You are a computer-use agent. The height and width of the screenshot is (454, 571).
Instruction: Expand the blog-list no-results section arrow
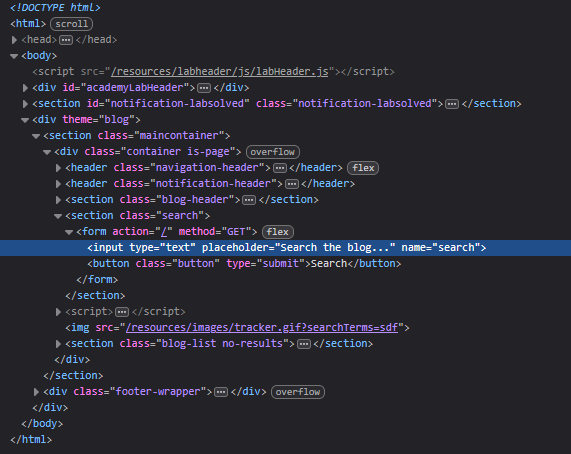tap(58, 344)
